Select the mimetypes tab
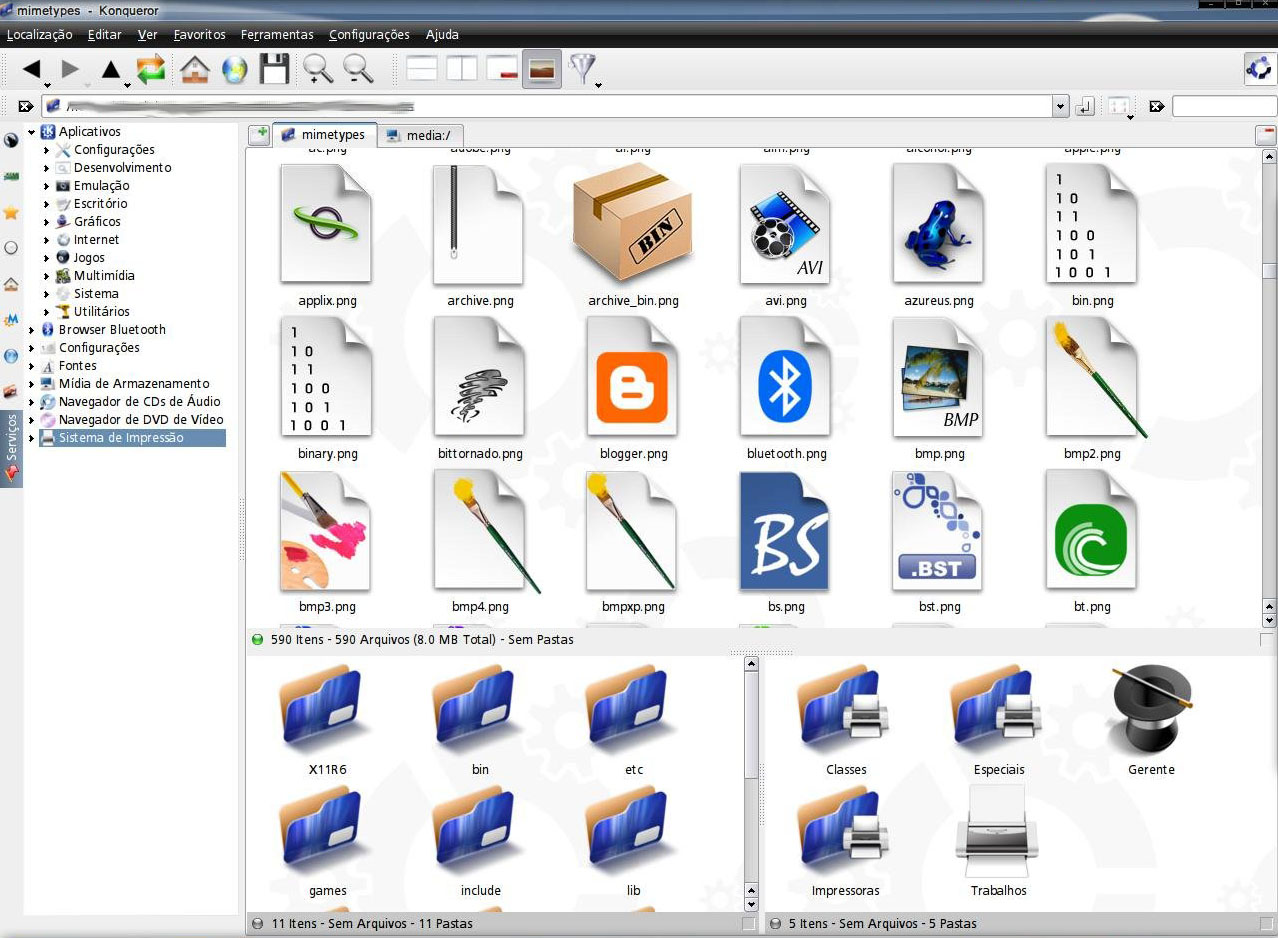This screenshot has height=938, width=1278. pos(325,134)
